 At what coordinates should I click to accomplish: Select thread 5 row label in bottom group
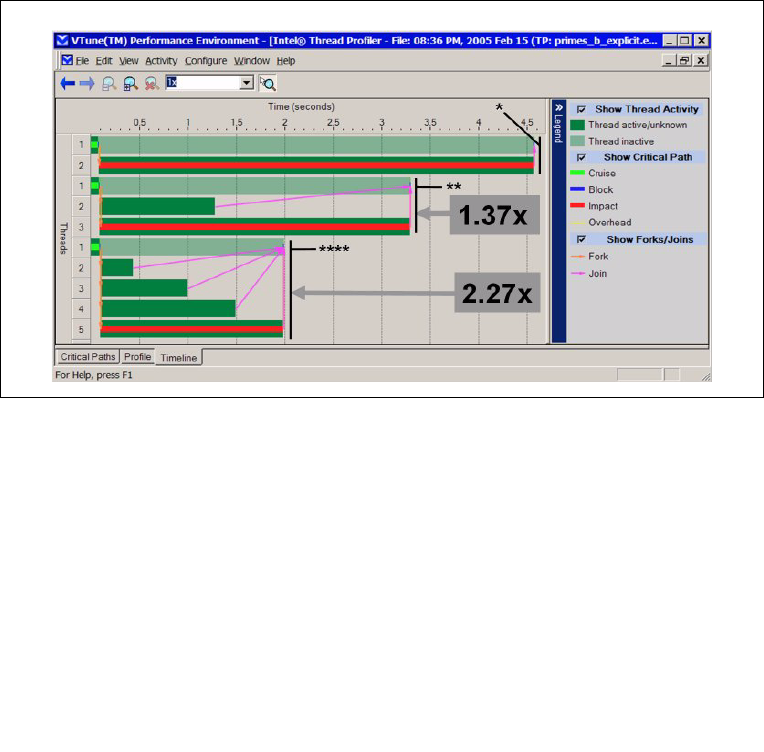(81, 329)
